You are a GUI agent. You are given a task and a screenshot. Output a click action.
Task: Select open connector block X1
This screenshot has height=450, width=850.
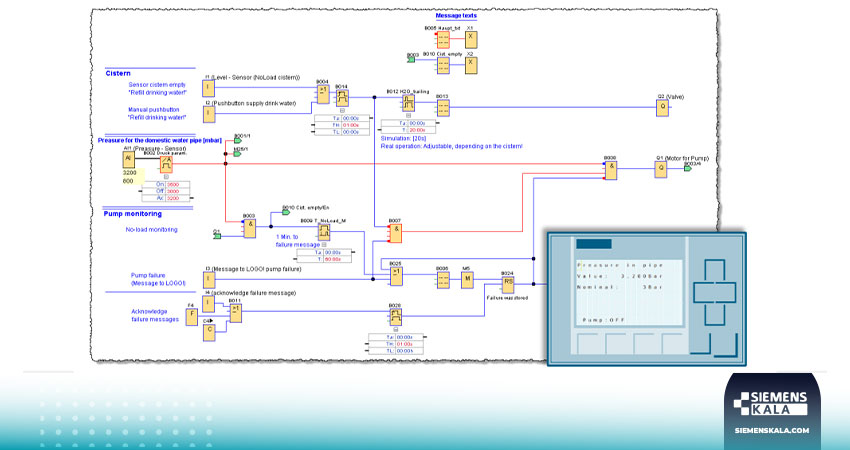471,40
